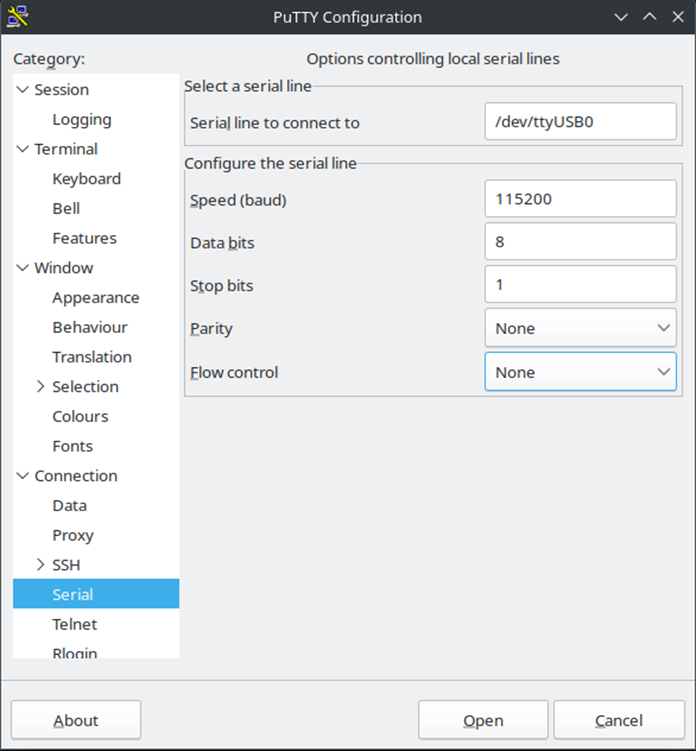Open the Fonts settings category
Image resolution: width=696 pixels, height=751 pixels.
(73, 446)
